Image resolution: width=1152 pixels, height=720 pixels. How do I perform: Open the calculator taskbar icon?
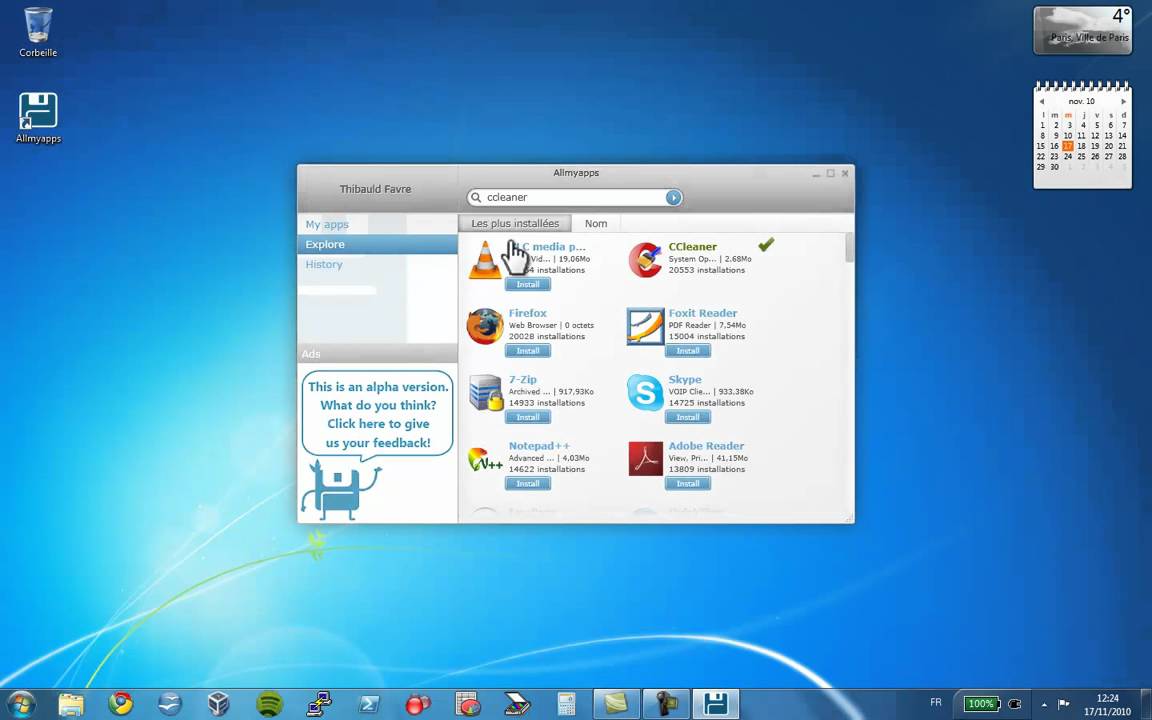click(x=566, y=704)
